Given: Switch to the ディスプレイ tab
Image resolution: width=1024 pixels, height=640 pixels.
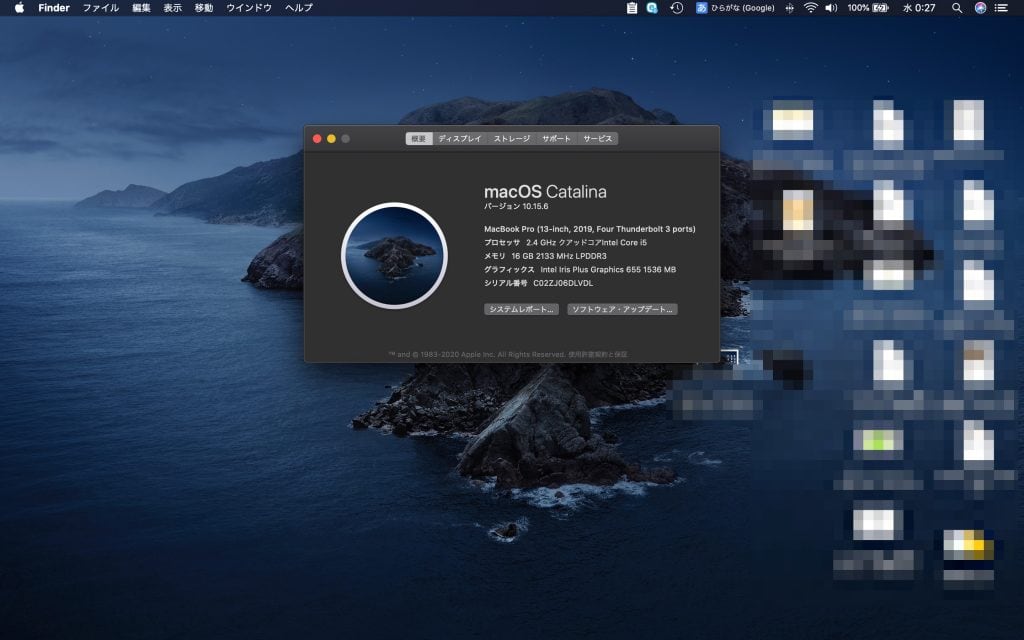Looking at the screenshot, I should [x=460, y=138].
